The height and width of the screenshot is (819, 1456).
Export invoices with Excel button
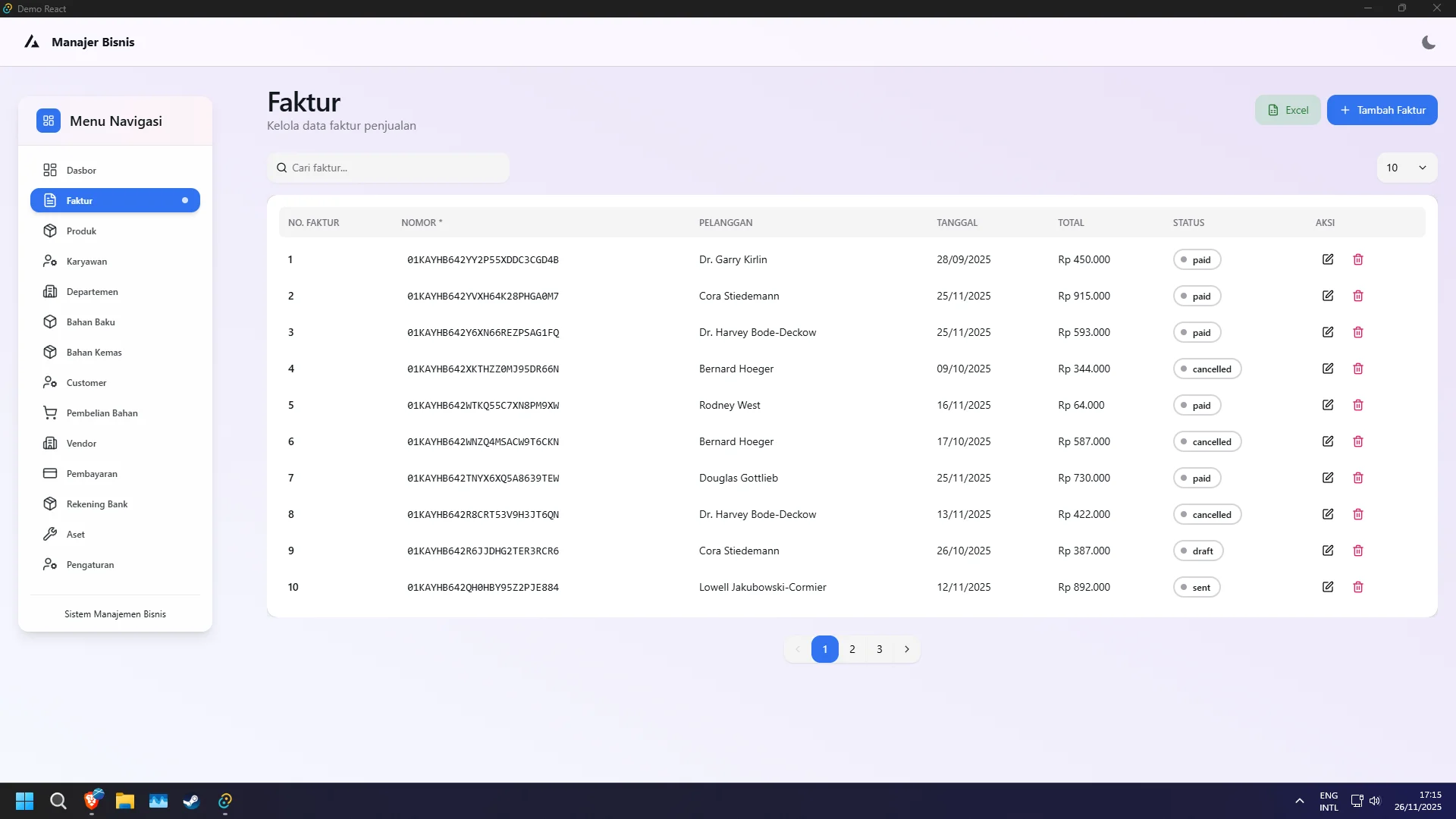[x=1288, y=110]
